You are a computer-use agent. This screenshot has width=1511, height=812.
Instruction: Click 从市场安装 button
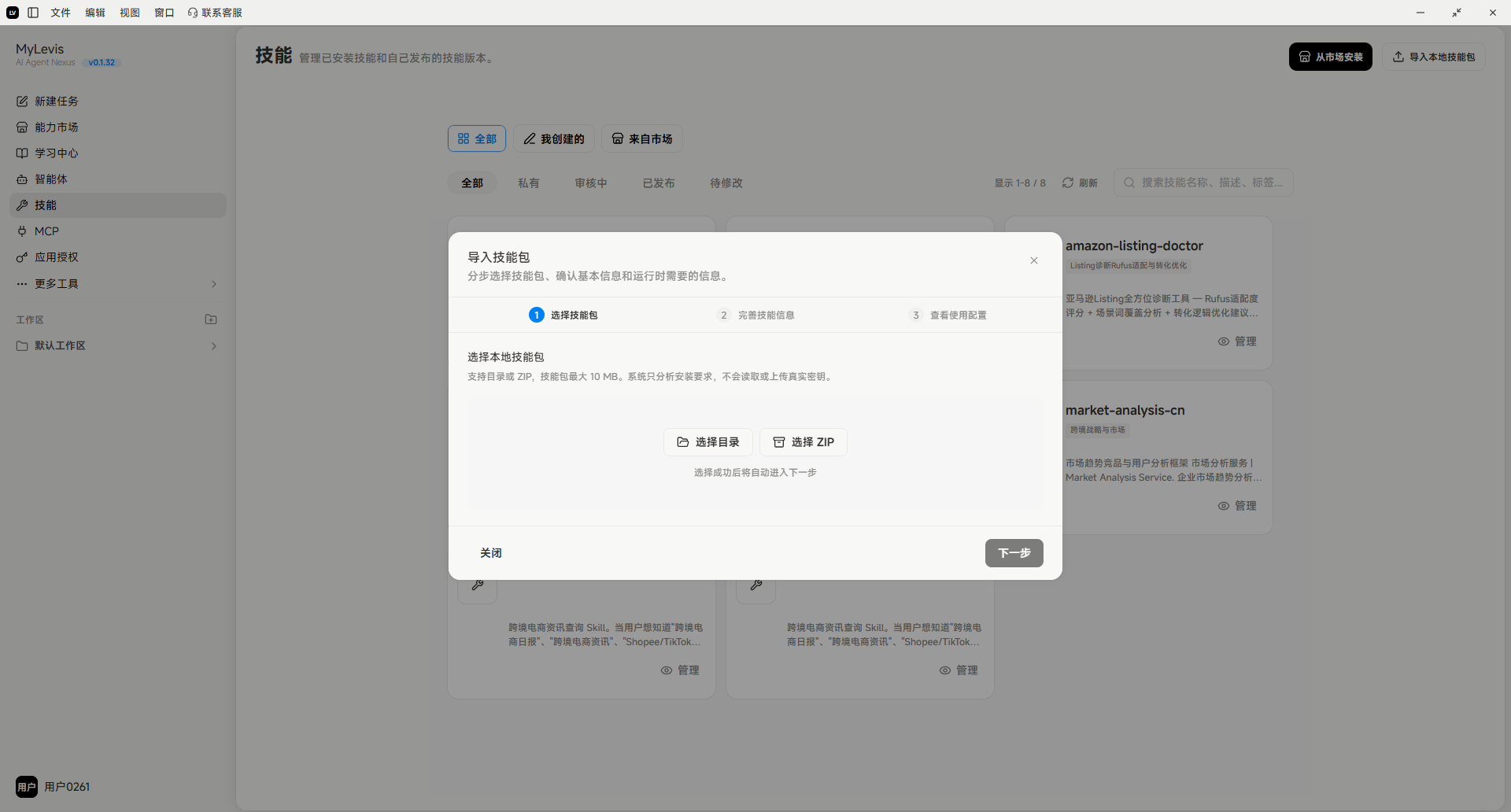coord(1331,57)
